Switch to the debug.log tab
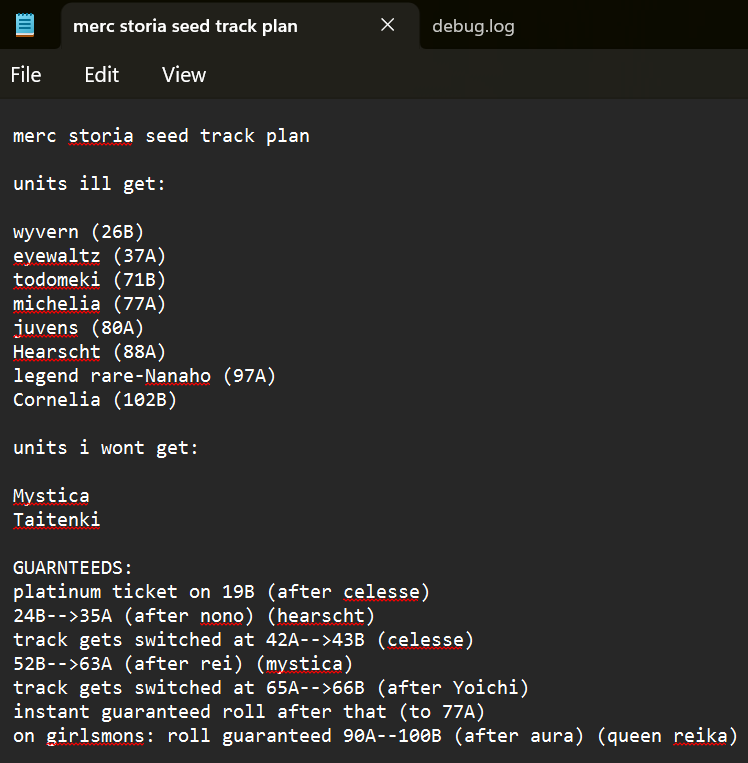This screenshot has width=748, height=763. [x=473, y=26]
